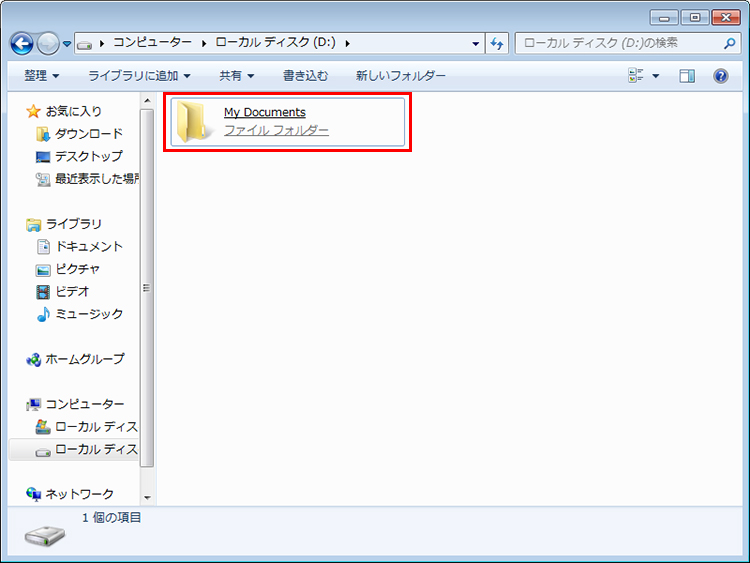Click the デスクトップ monitor icon

click(43, 157)
